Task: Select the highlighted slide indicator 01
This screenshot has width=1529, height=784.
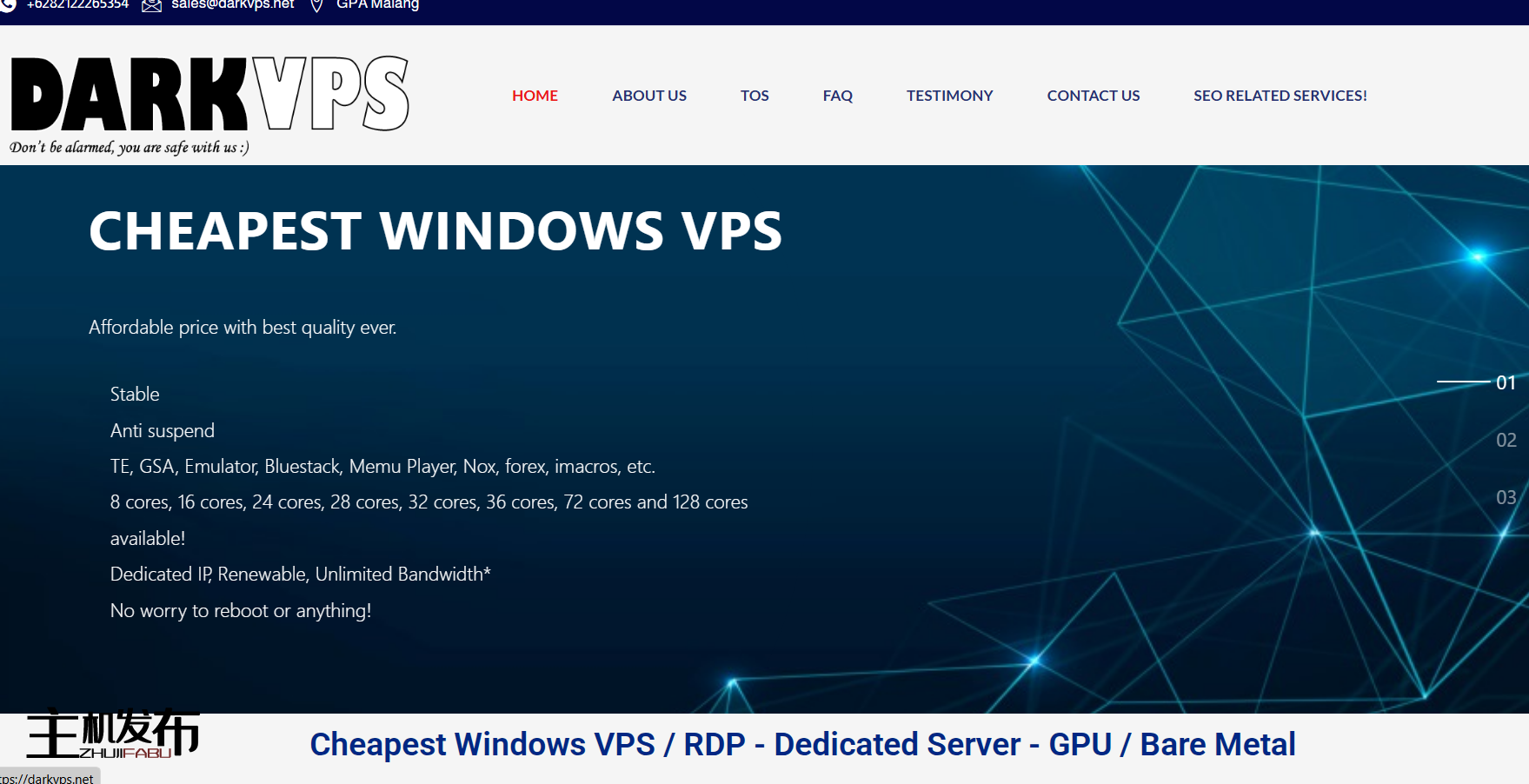Action: click(x=1508, y=382)
